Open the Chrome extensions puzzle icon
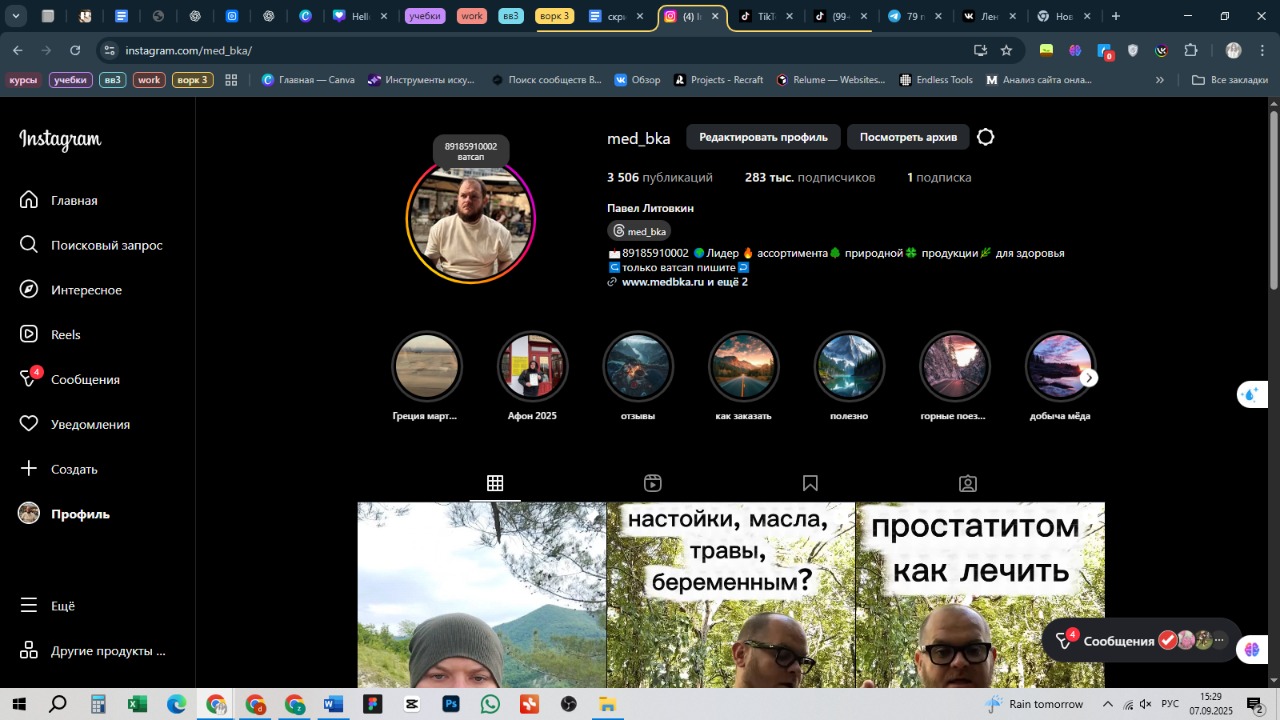The image size is (1280, 720). point(1191,50)
